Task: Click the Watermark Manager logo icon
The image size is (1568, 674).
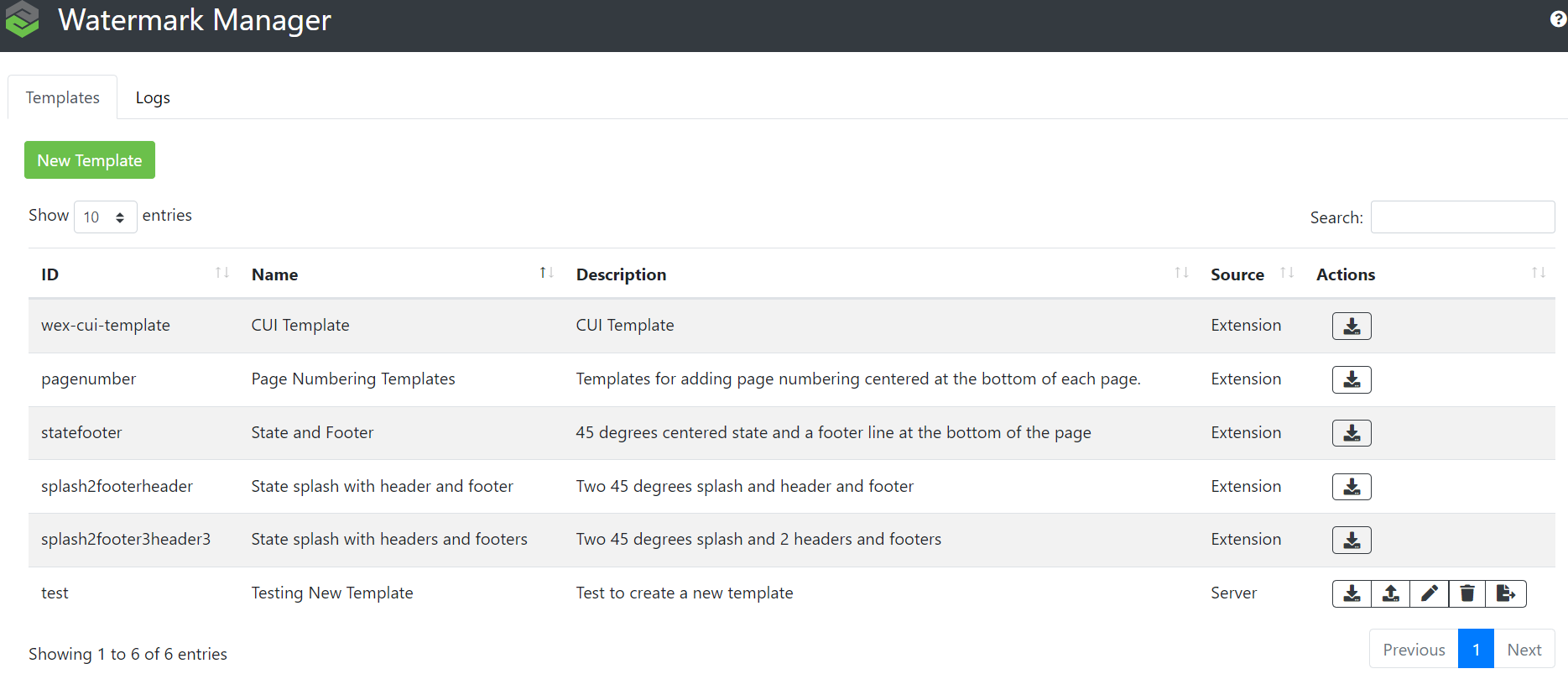Action: pos(23,20)
